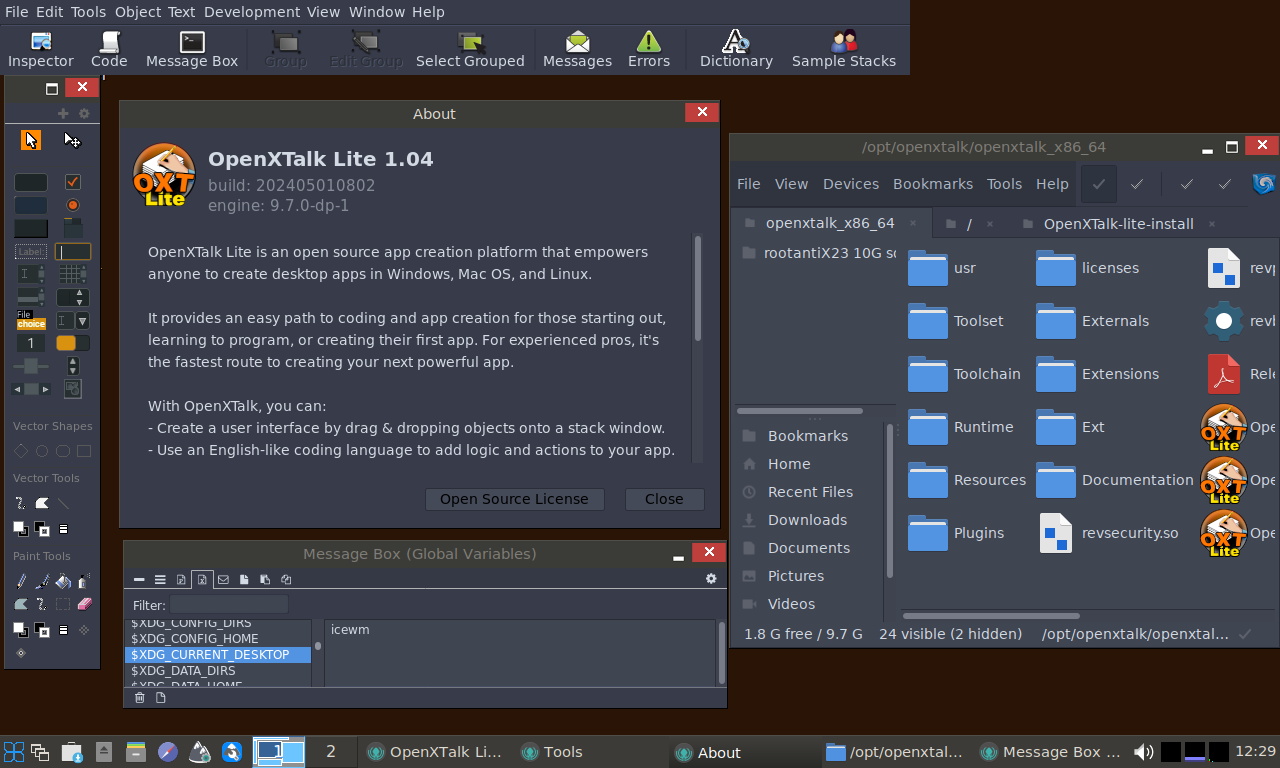Pick the label field object in palette
This screenshot has width=1280, height=768.
pyautogui.click(x=31, y=252)
